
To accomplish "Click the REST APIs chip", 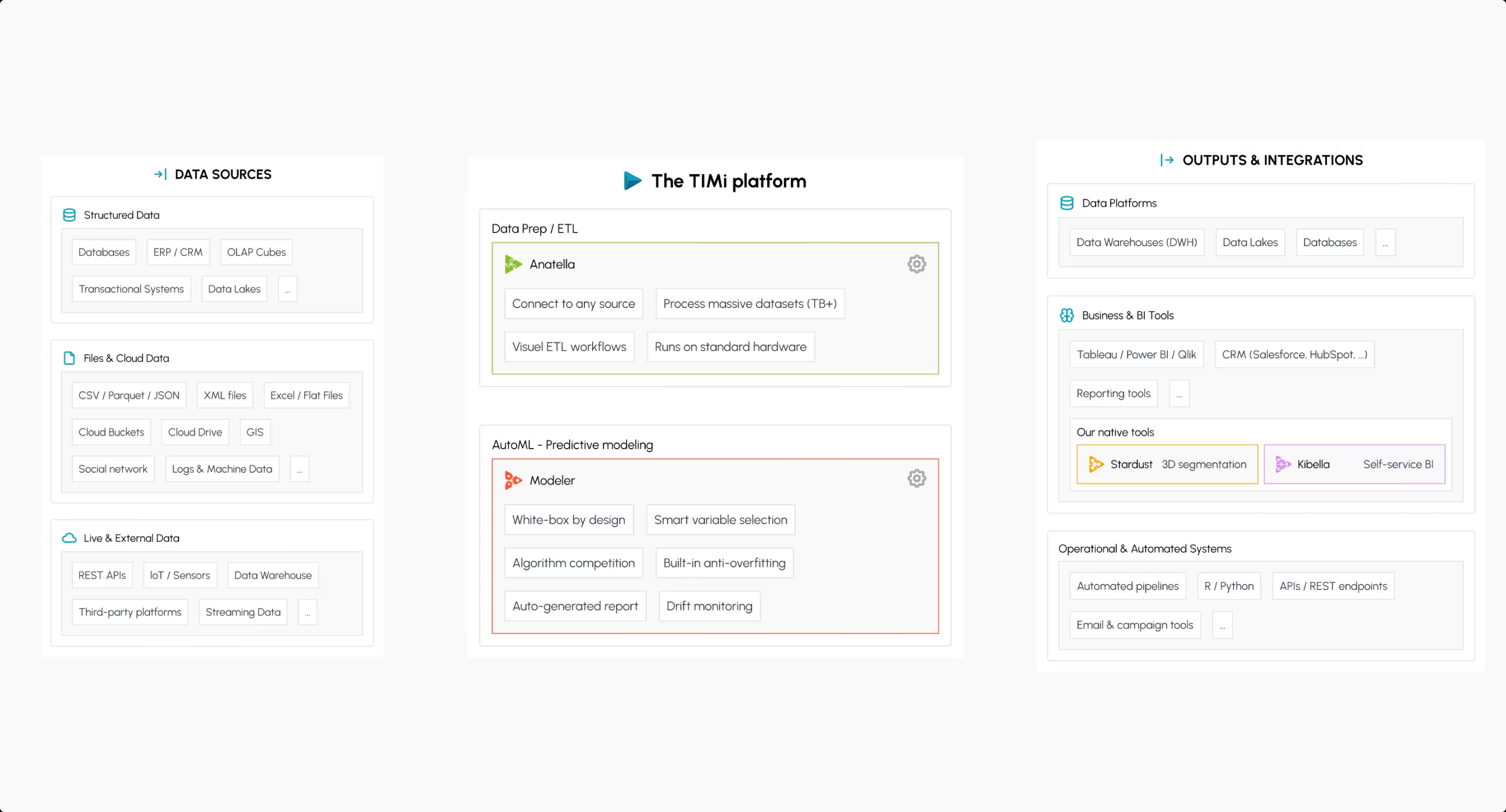I will point(102,575).
